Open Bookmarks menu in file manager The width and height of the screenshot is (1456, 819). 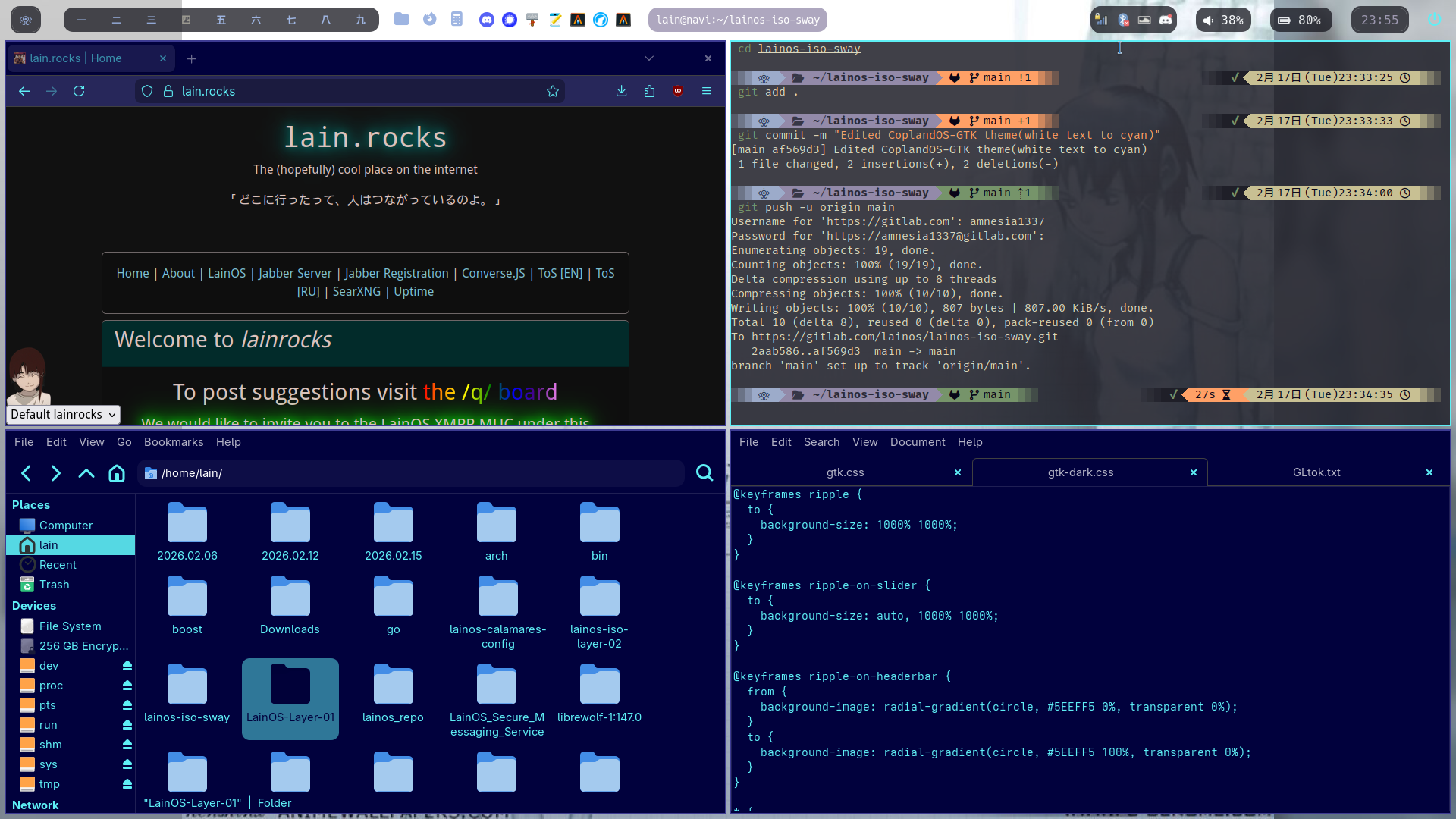(174, 442)
